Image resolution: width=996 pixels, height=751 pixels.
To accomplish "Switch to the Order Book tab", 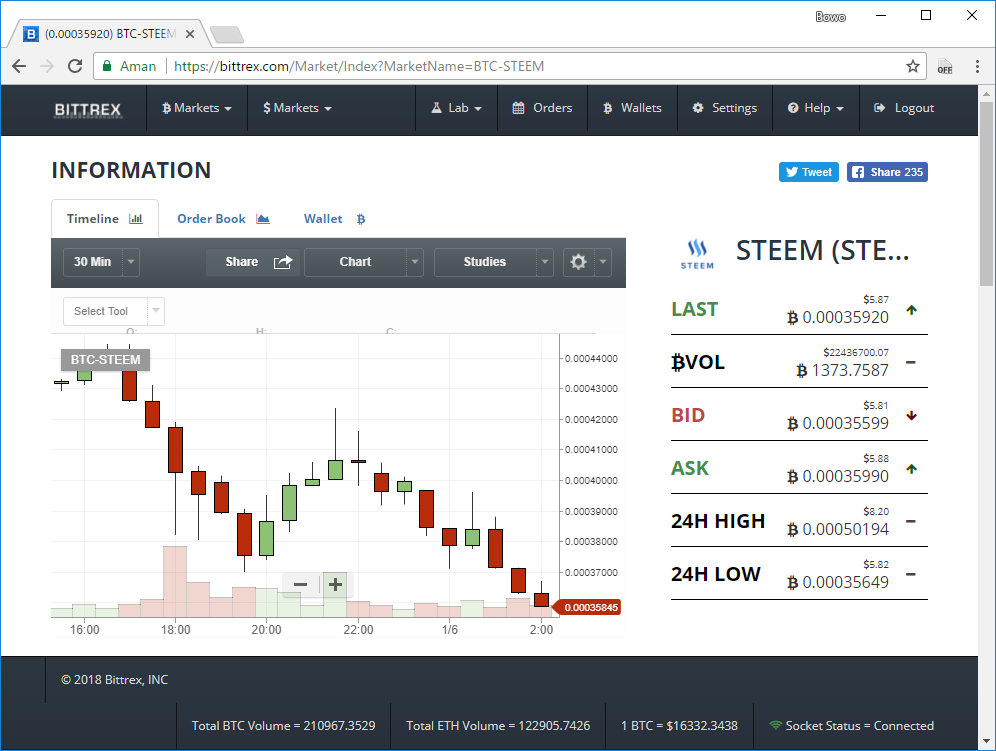I will point(223,219).
